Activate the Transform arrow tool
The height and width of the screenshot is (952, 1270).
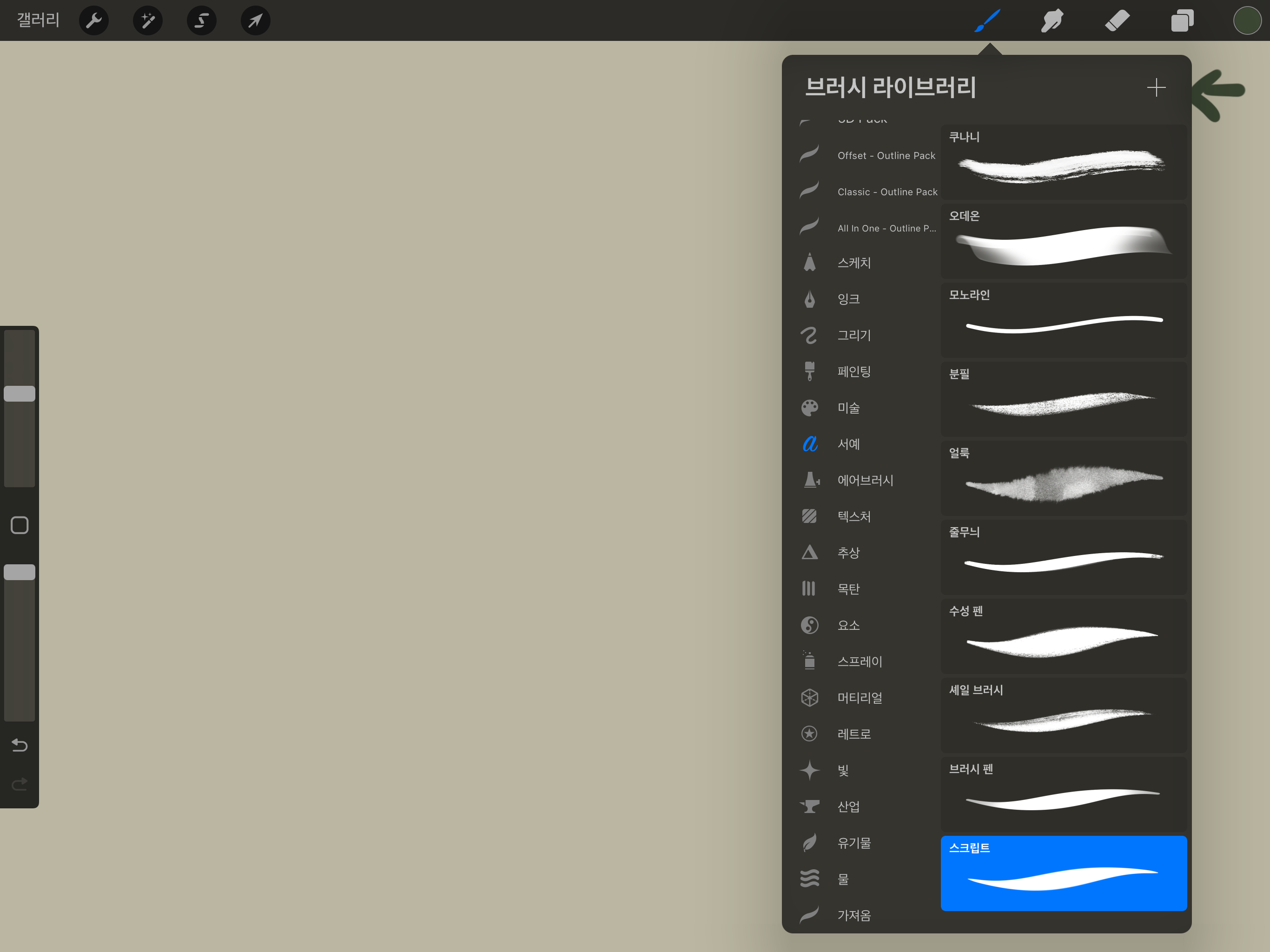(x=256, y=20)
